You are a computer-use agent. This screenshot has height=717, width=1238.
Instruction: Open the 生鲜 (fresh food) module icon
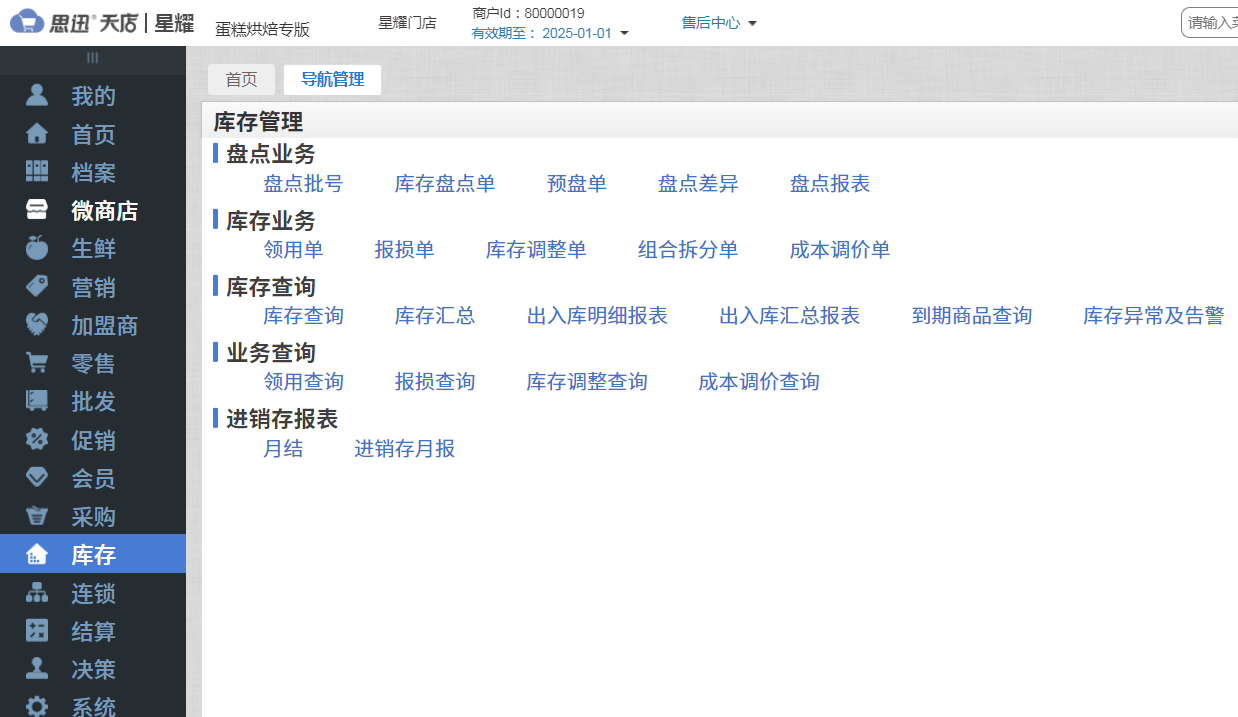coord(37,248)
